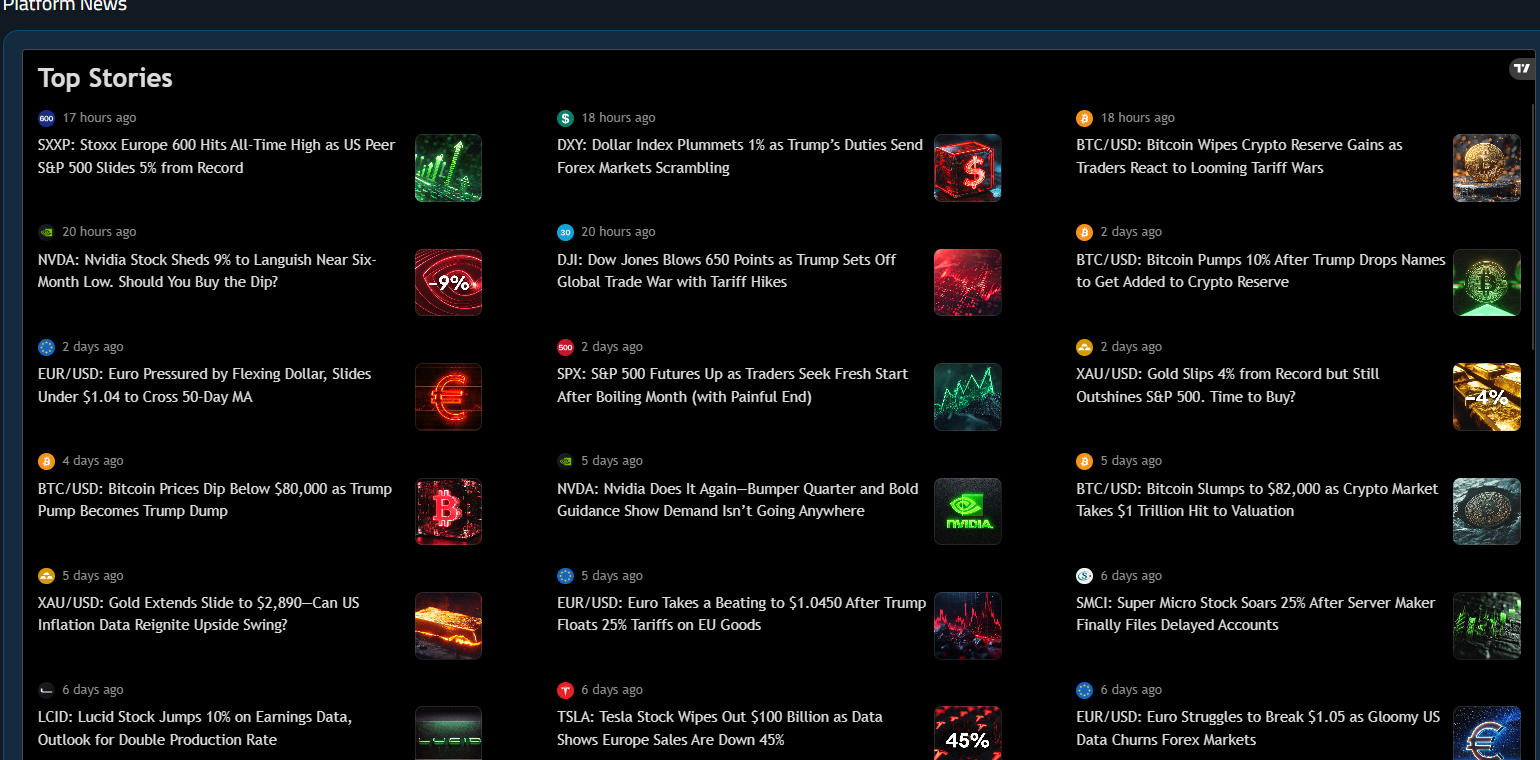Click the Top Stories heading
The height and width of the screenshot is (760, 1540).
[105, 78]
